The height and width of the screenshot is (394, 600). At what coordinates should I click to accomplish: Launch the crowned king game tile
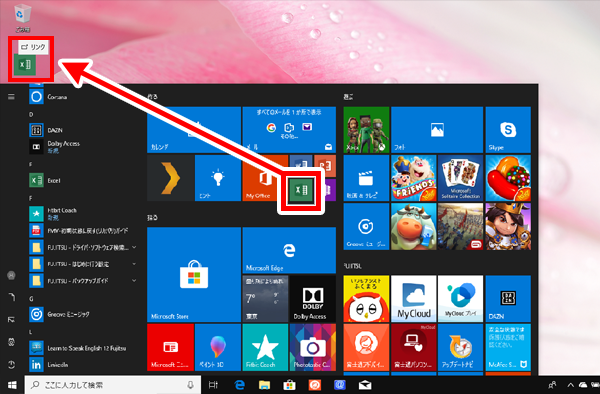508,226
